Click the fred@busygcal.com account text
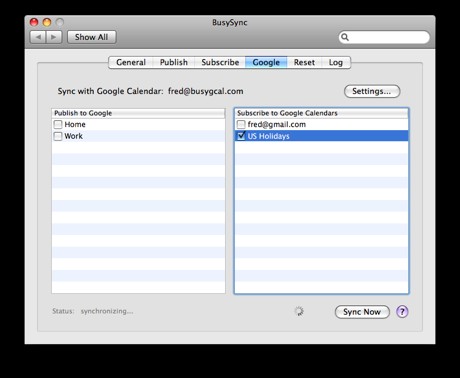The width and height of the screenshot is (460, 378). click(205, 91)
